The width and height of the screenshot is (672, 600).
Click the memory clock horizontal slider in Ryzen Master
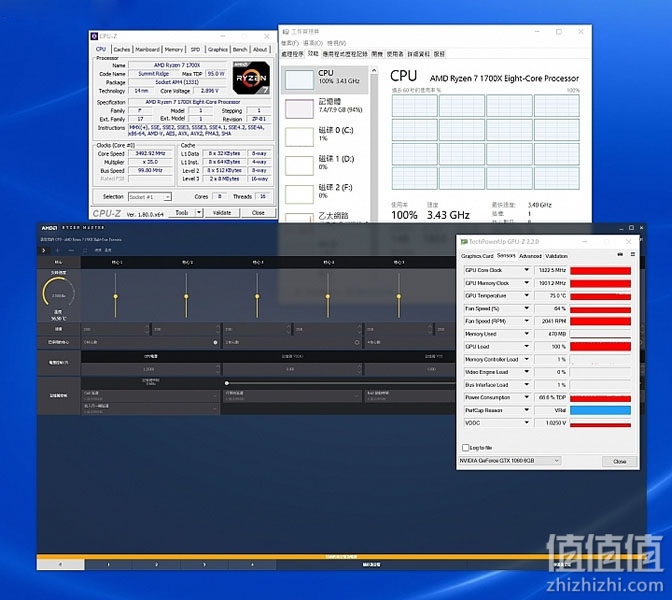[x=340, y=383]
